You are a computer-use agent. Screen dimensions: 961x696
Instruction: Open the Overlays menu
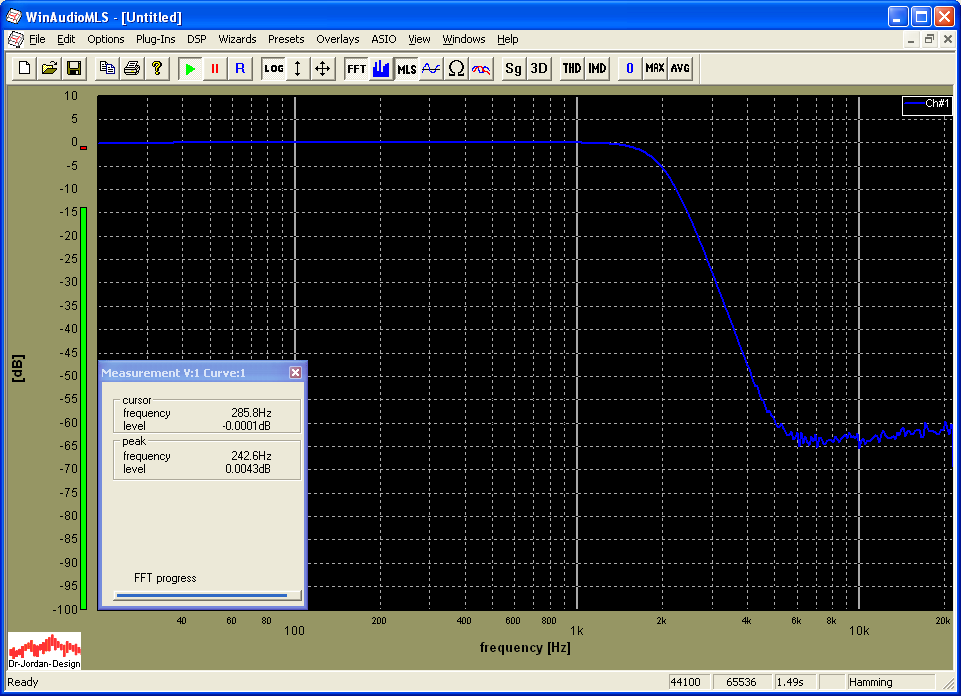[x=337, y=39]
